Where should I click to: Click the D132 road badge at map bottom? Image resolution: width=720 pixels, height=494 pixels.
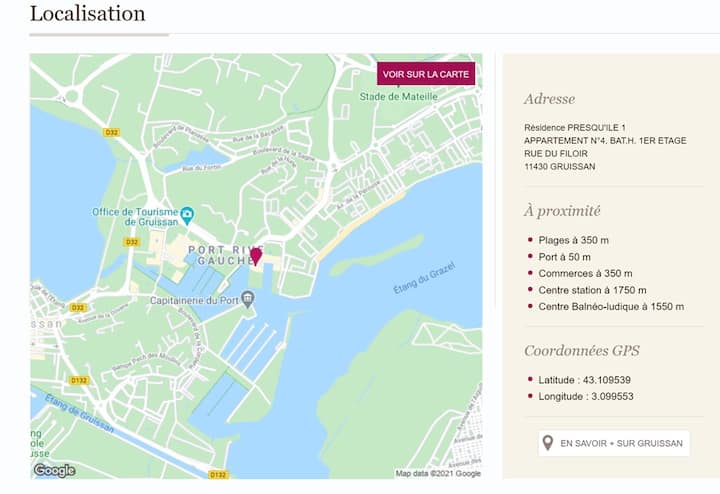[x=219, y=474]
